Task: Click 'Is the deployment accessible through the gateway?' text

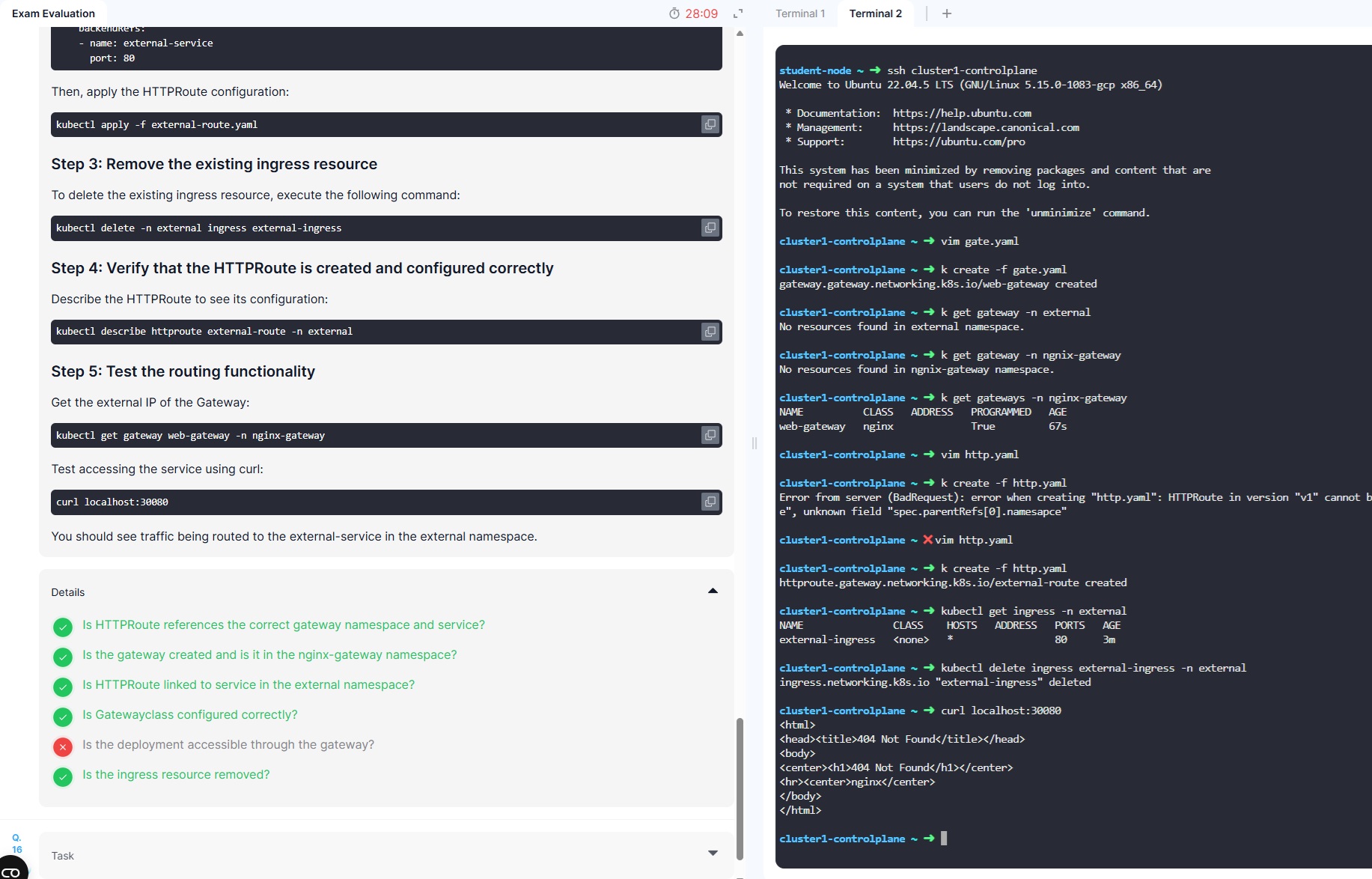Action: [228, 744]
